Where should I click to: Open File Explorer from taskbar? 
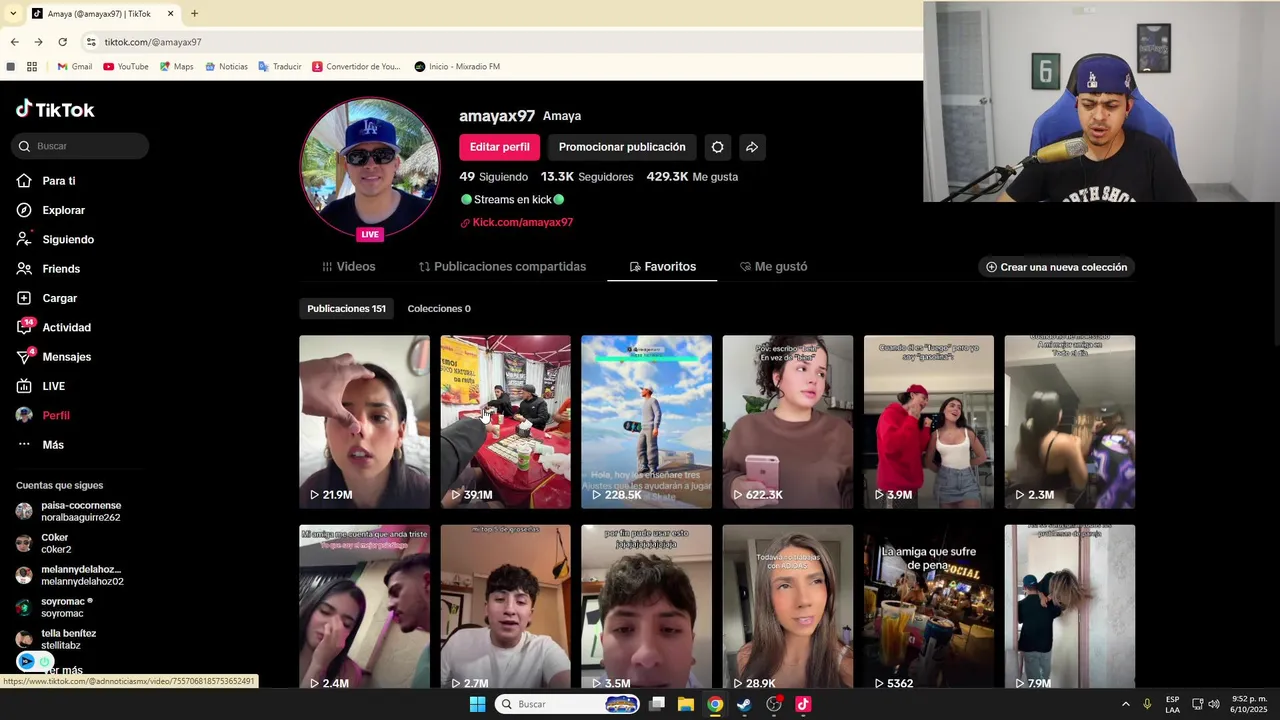(x=686, y=704)
